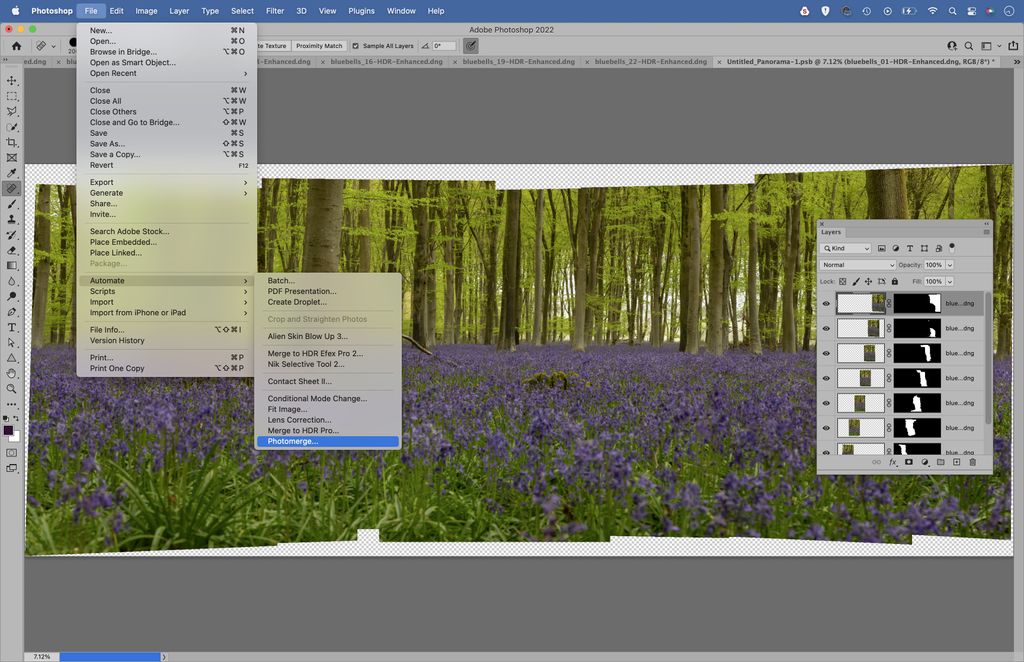This screenshot has width=1024, height=662.
Task: Hide the top blue...dng layer visibility
Action: [826, 301]
